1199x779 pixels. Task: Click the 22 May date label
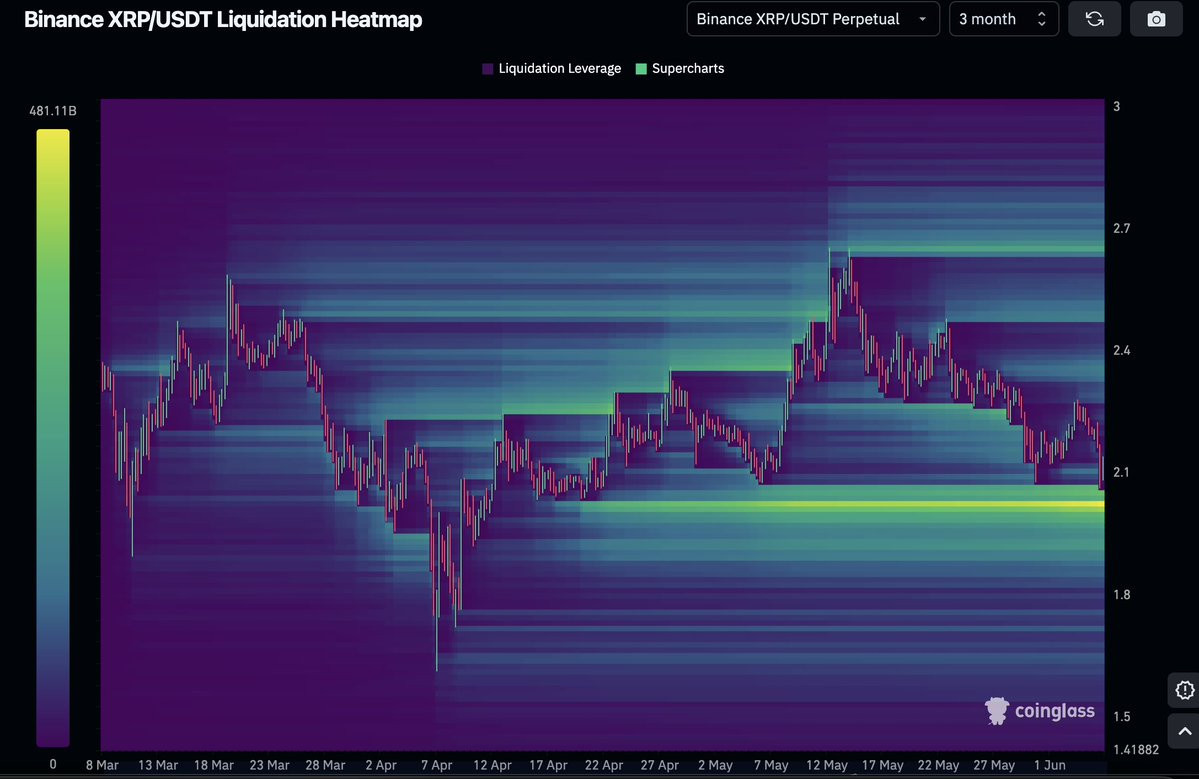(x=938, y=765)
